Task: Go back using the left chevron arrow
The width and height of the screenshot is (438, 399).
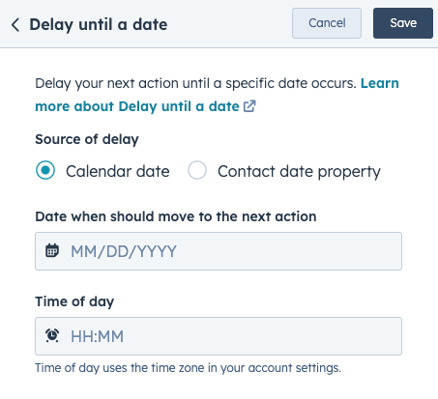Action: pos(15,25)
